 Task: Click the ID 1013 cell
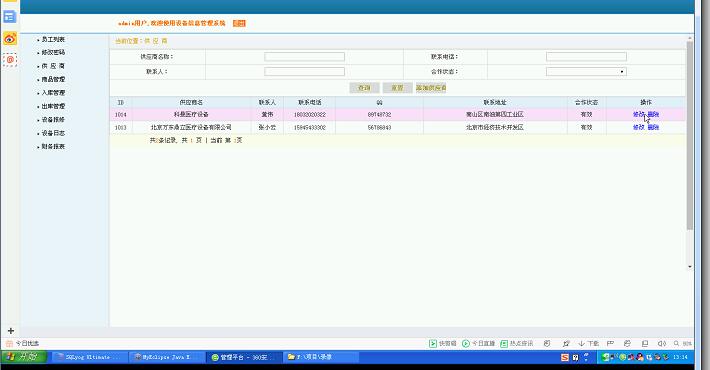[x=120, y=128]
